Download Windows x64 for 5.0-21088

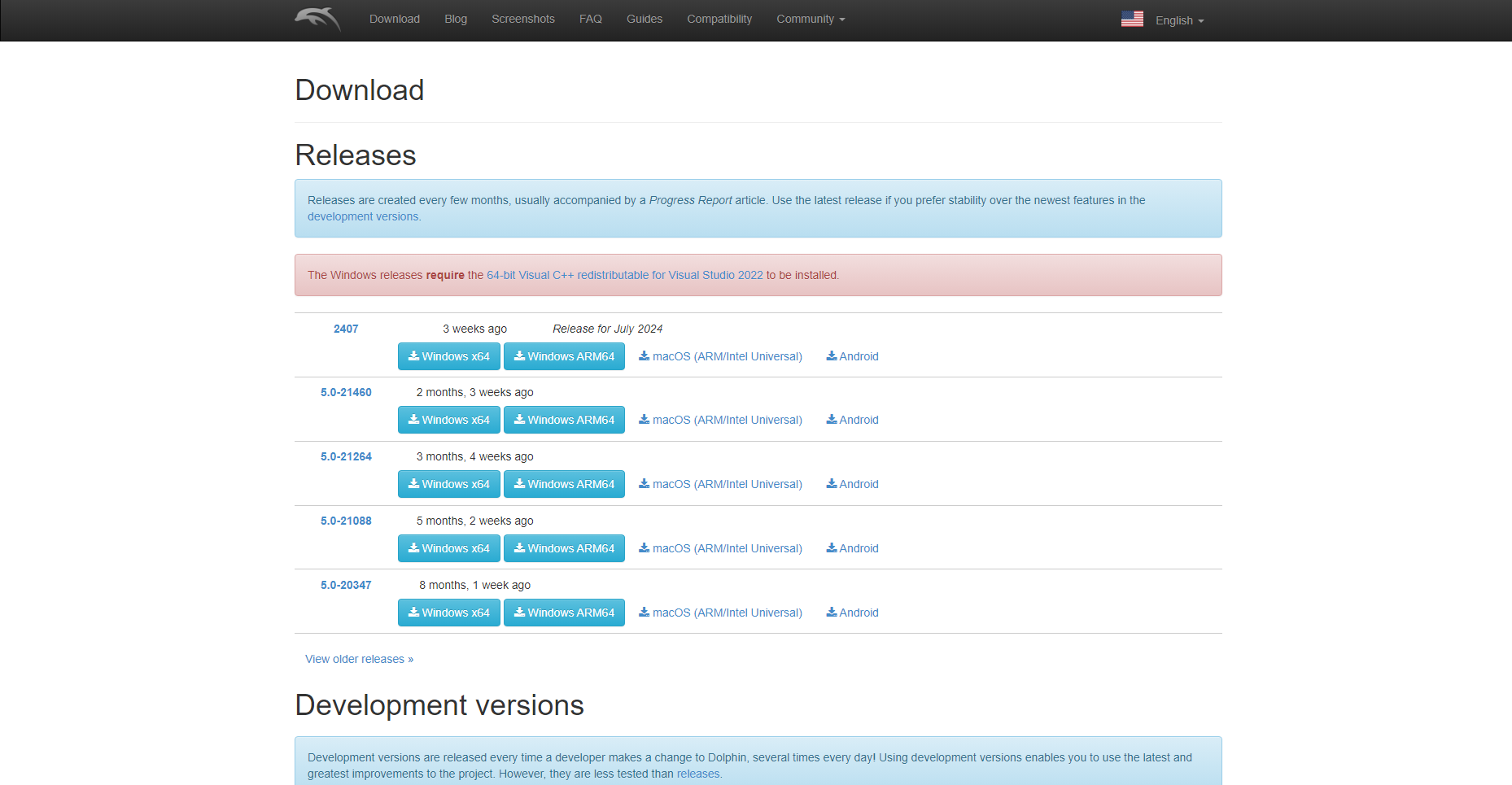[449, 548]
